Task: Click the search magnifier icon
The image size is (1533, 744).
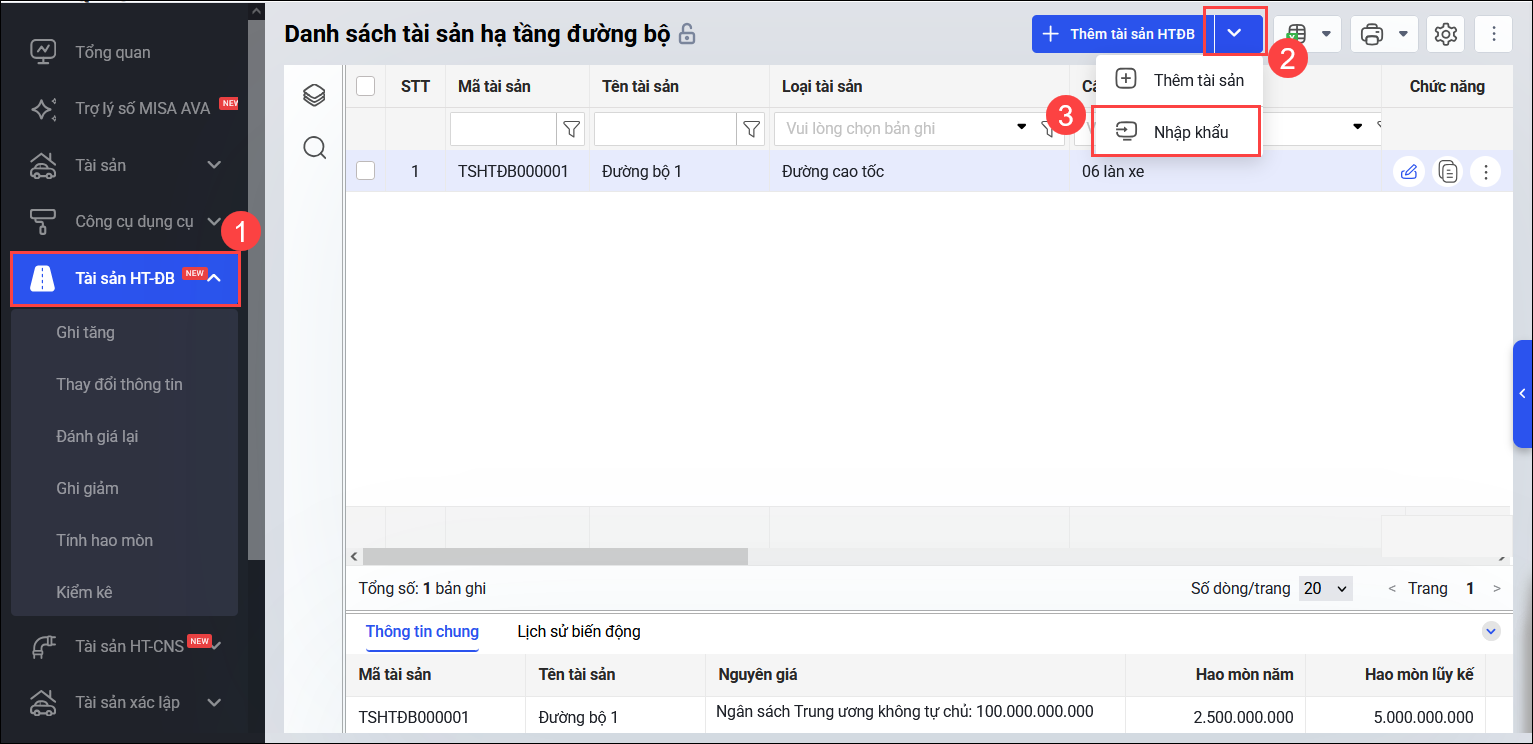Action: [314, 148]
